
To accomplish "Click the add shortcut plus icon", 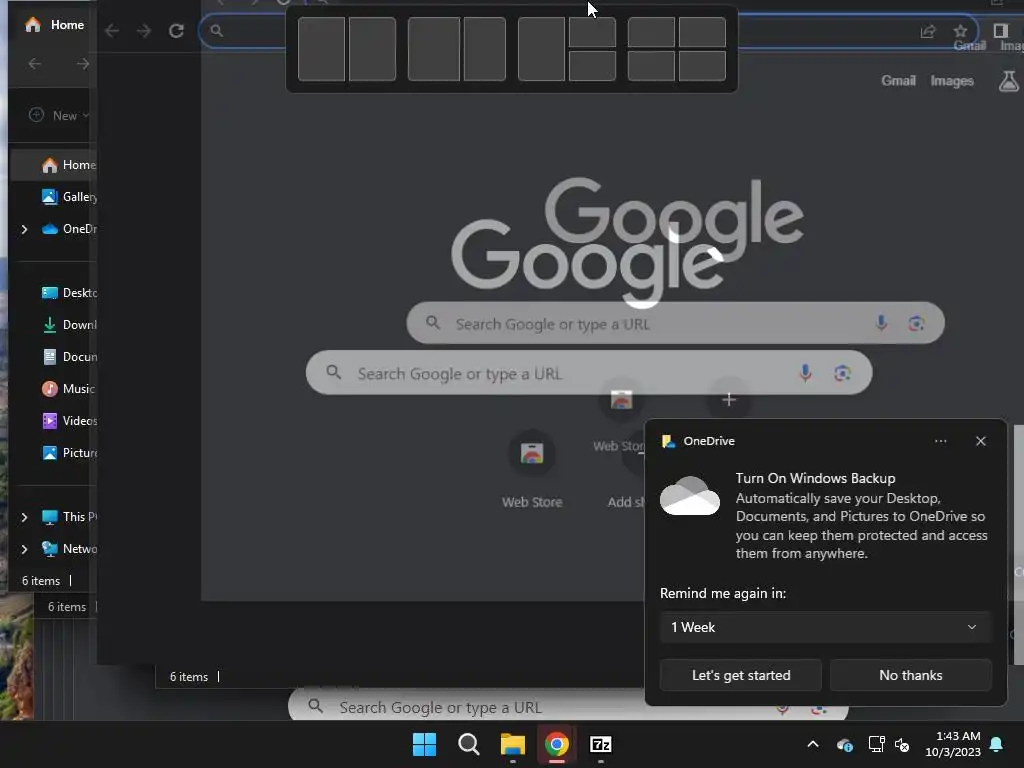I will pyautogui.click(x=729, y=399).
